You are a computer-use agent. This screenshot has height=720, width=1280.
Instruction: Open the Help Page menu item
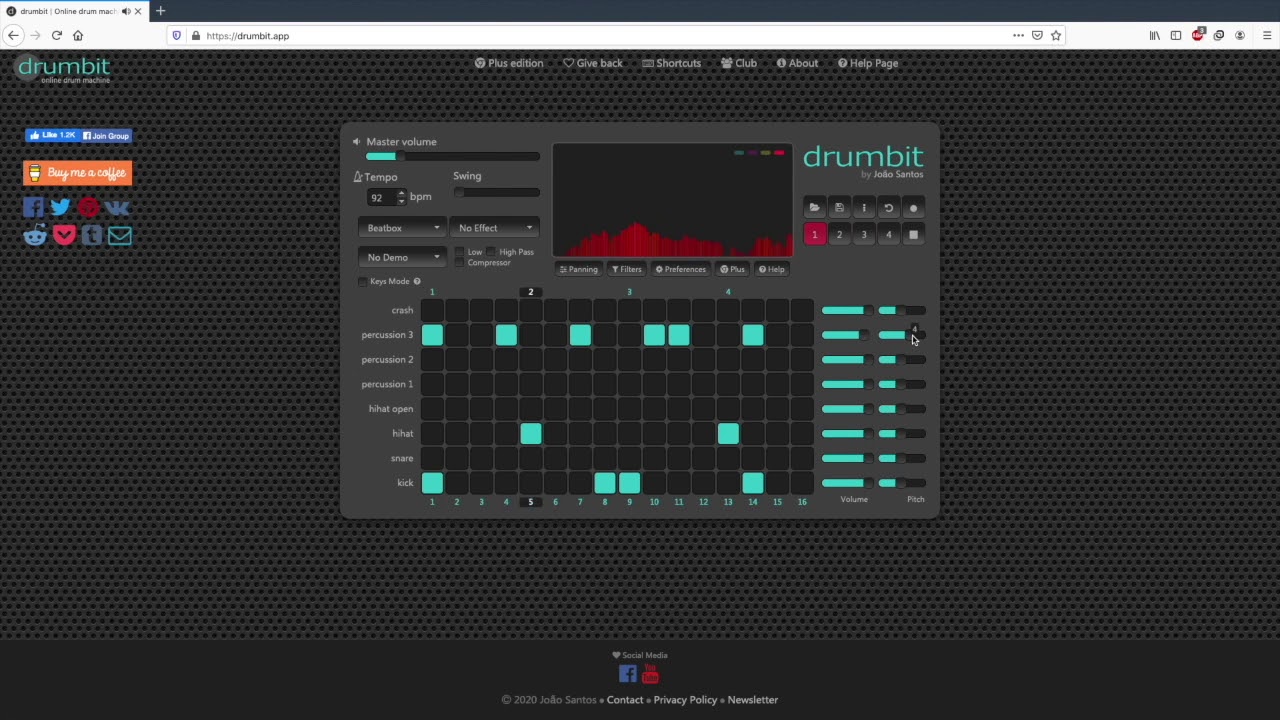point(868,63)
